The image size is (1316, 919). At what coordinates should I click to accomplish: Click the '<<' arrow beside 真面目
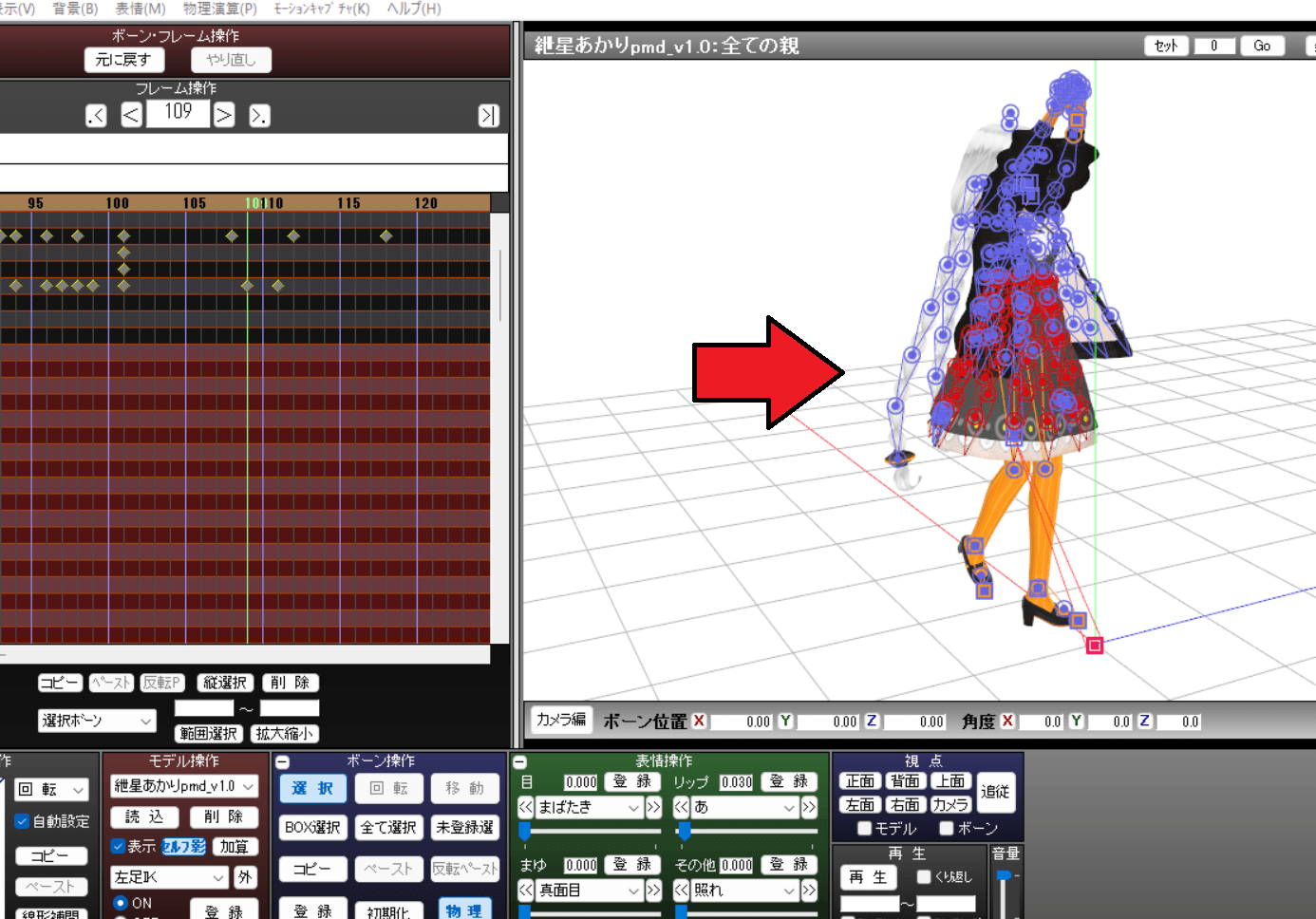click(x=526, y=891)
